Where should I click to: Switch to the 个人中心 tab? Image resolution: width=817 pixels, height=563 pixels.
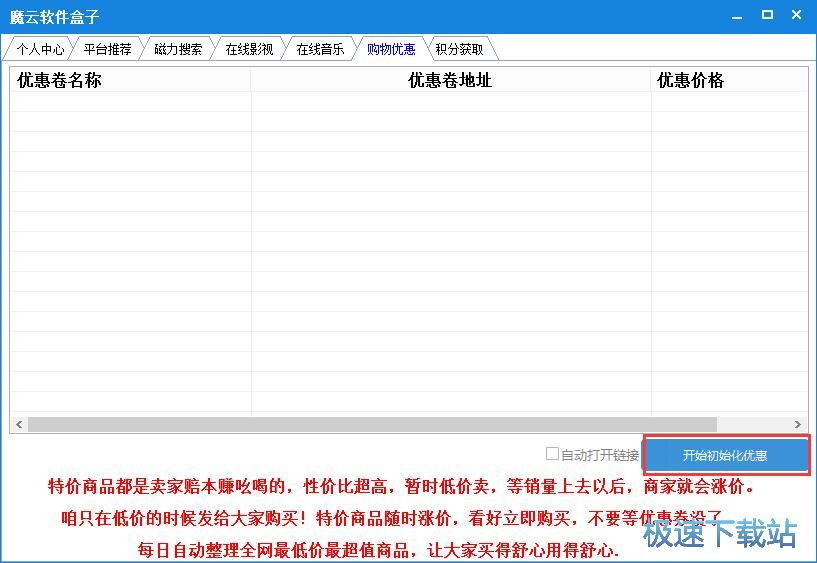40,49
